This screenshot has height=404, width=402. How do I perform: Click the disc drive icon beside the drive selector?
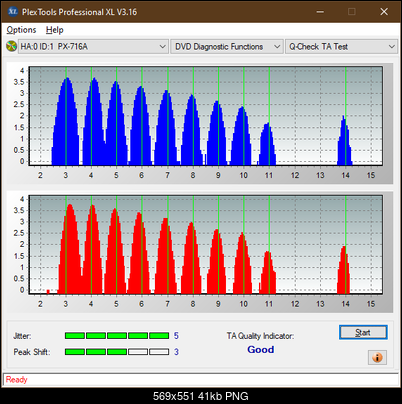tap(11, 46)
